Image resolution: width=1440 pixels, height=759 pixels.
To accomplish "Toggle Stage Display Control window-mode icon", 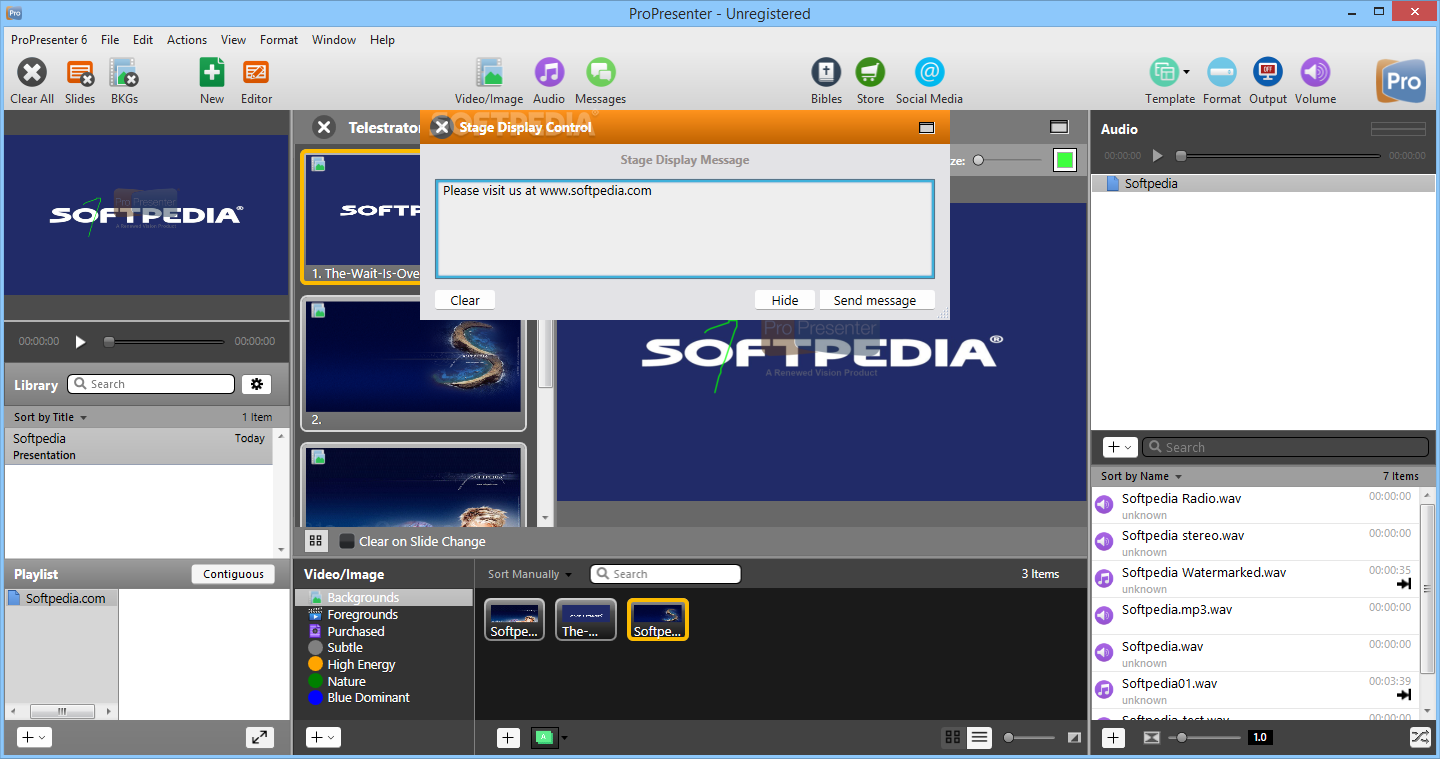I will tap(926, 127).
